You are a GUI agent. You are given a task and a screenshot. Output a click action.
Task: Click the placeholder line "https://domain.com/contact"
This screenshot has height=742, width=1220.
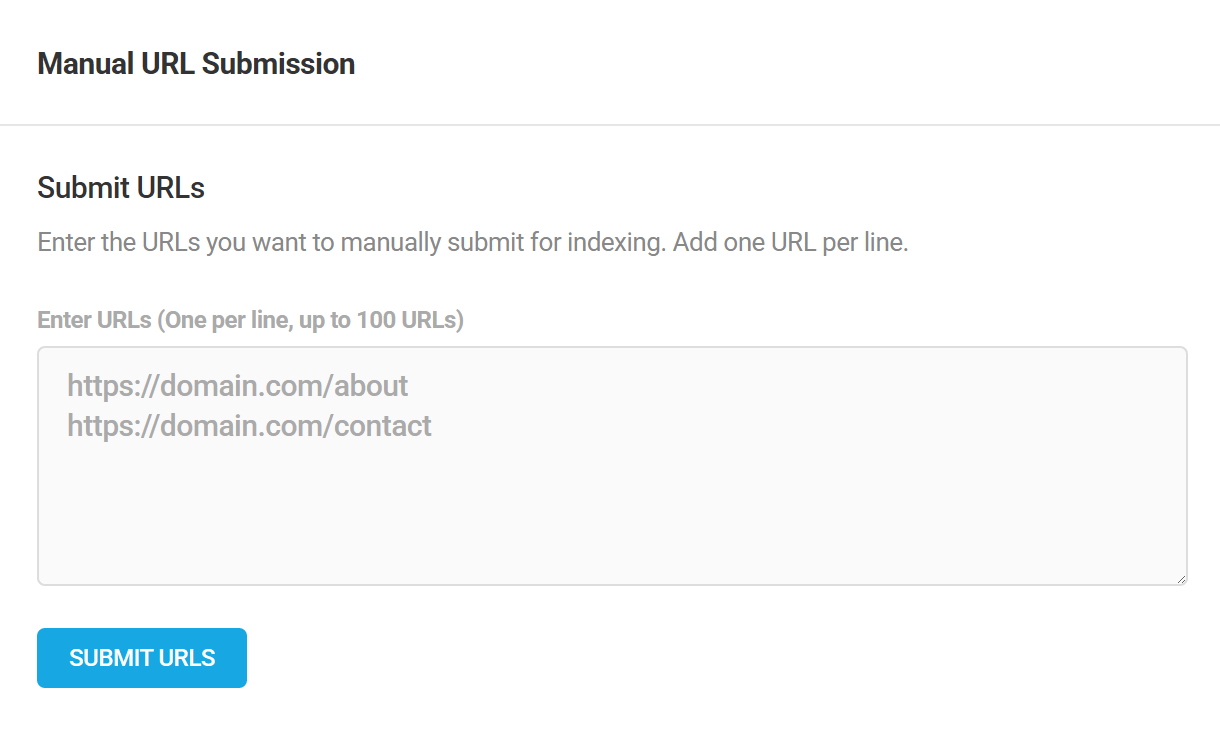[x=249, y=426]
